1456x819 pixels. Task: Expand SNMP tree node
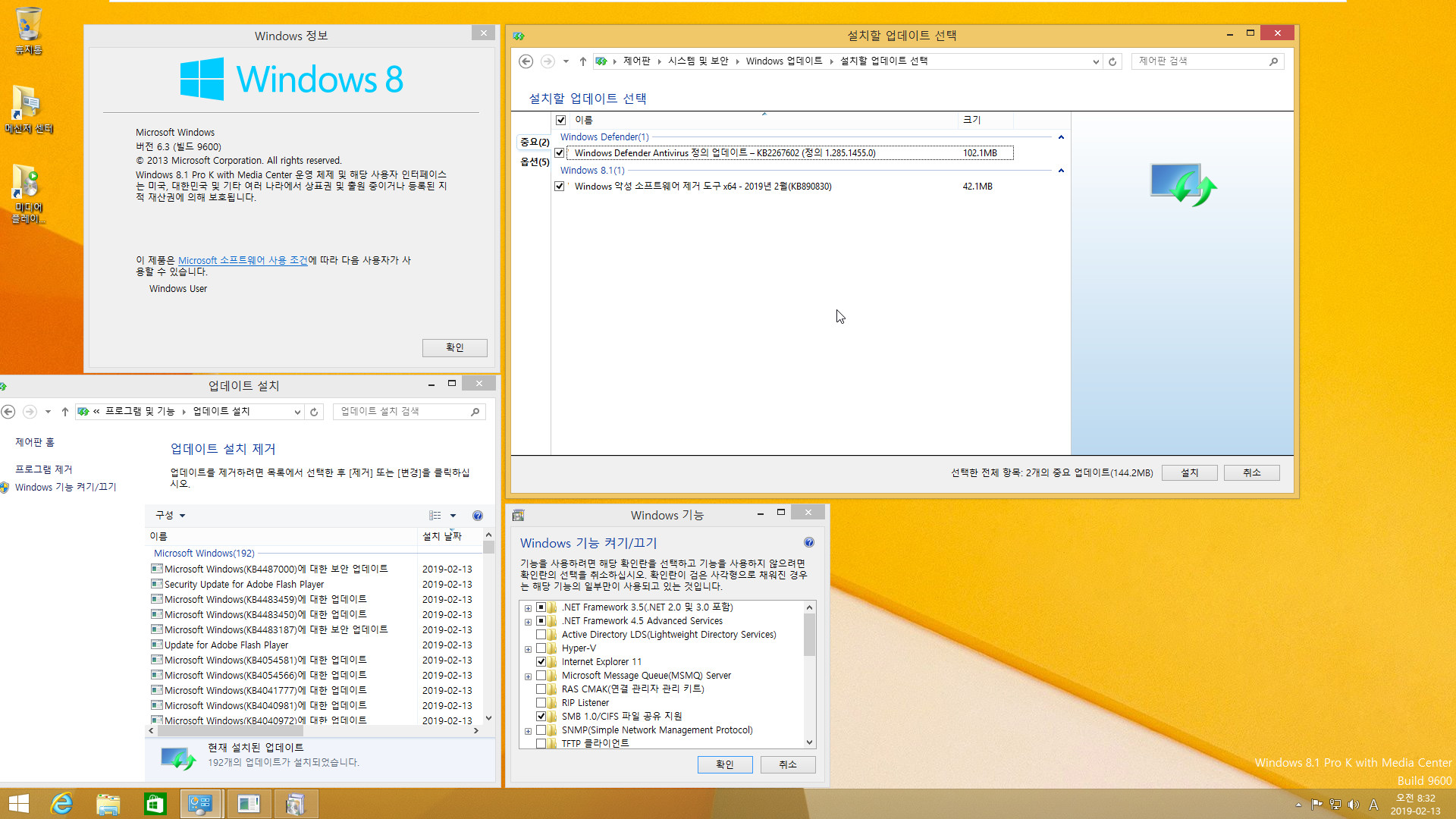pyautogui.click(x=528, y=731)
